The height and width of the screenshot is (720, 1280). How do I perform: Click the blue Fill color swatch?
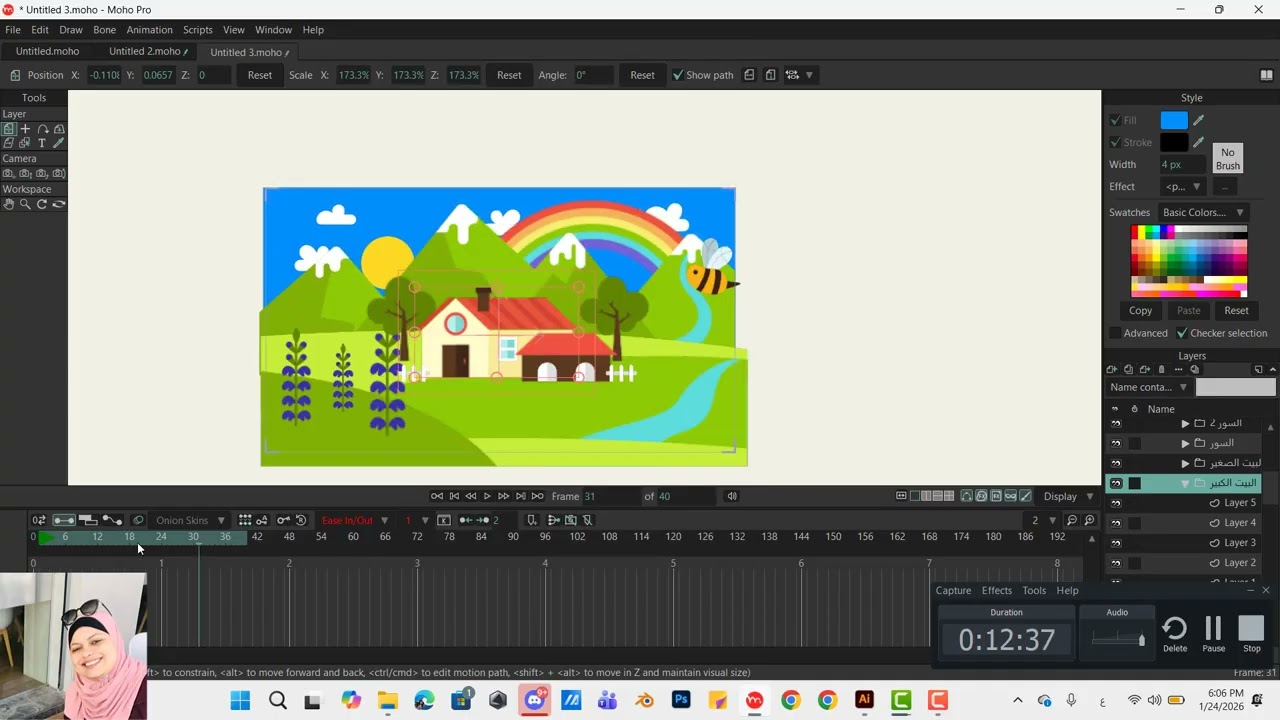[x=1174, y=120]
